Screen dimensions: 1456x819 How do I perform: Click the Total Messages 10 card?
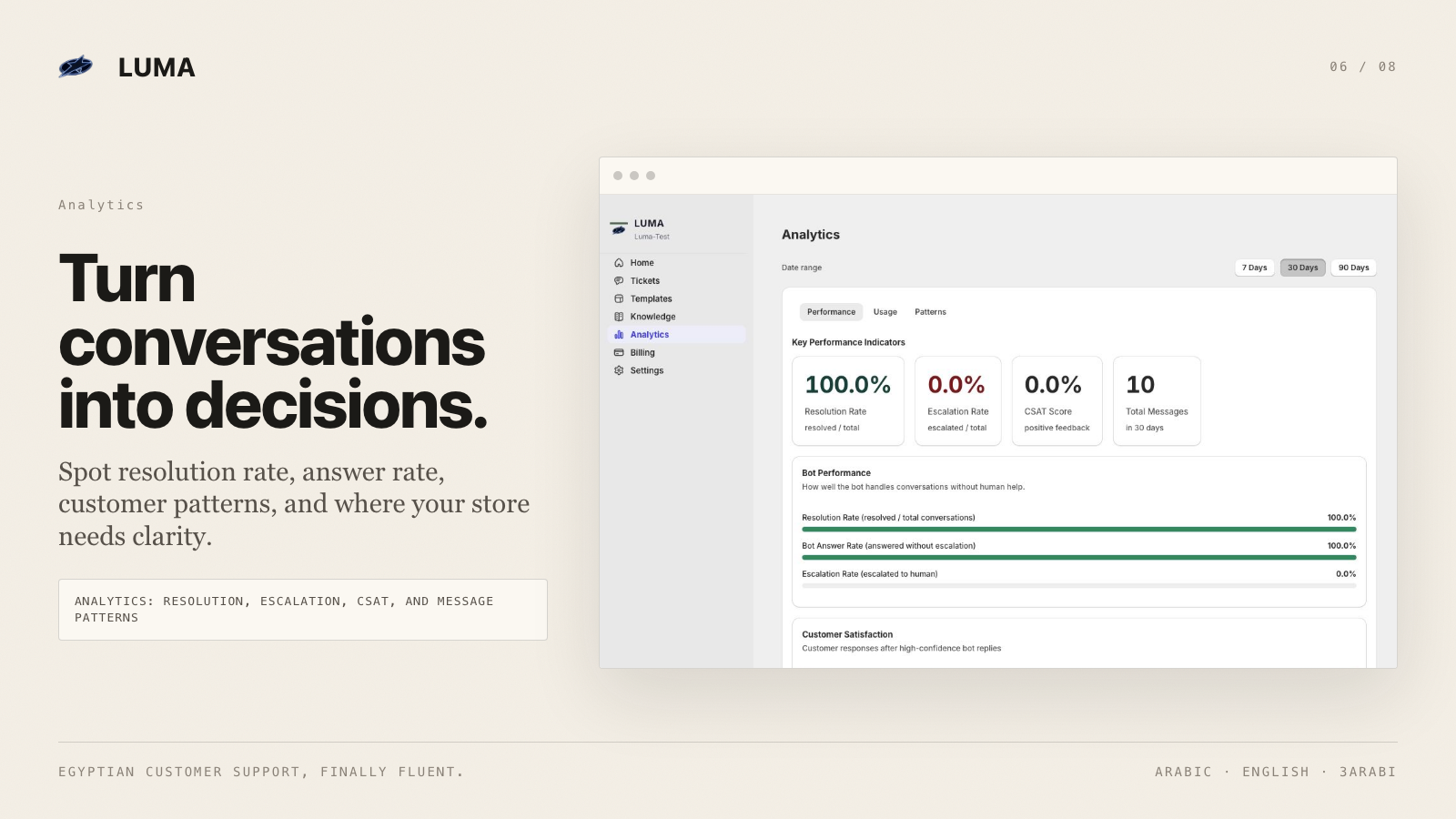pos(1157,400)
